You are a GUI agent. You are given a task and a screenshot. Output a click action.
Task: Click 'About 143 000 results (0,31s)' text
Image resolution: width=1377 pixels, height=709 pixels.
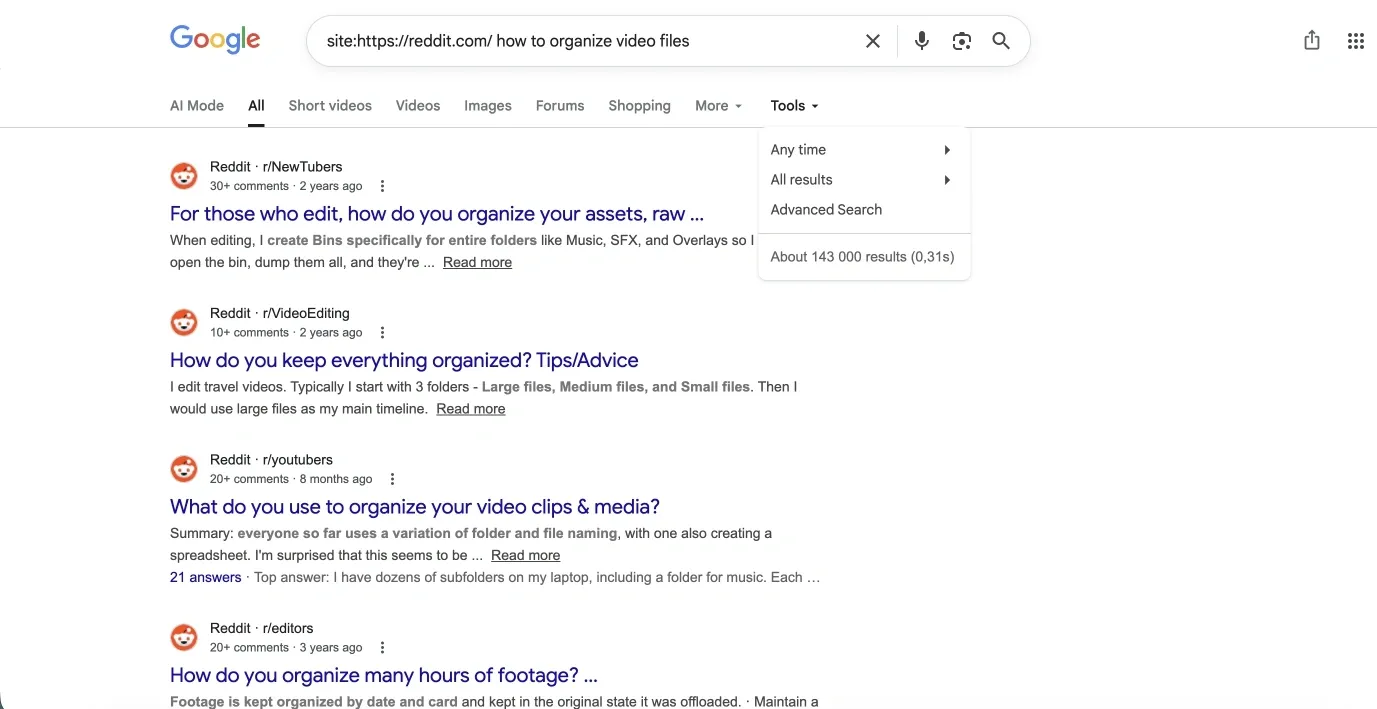click(x=862, y=257)
